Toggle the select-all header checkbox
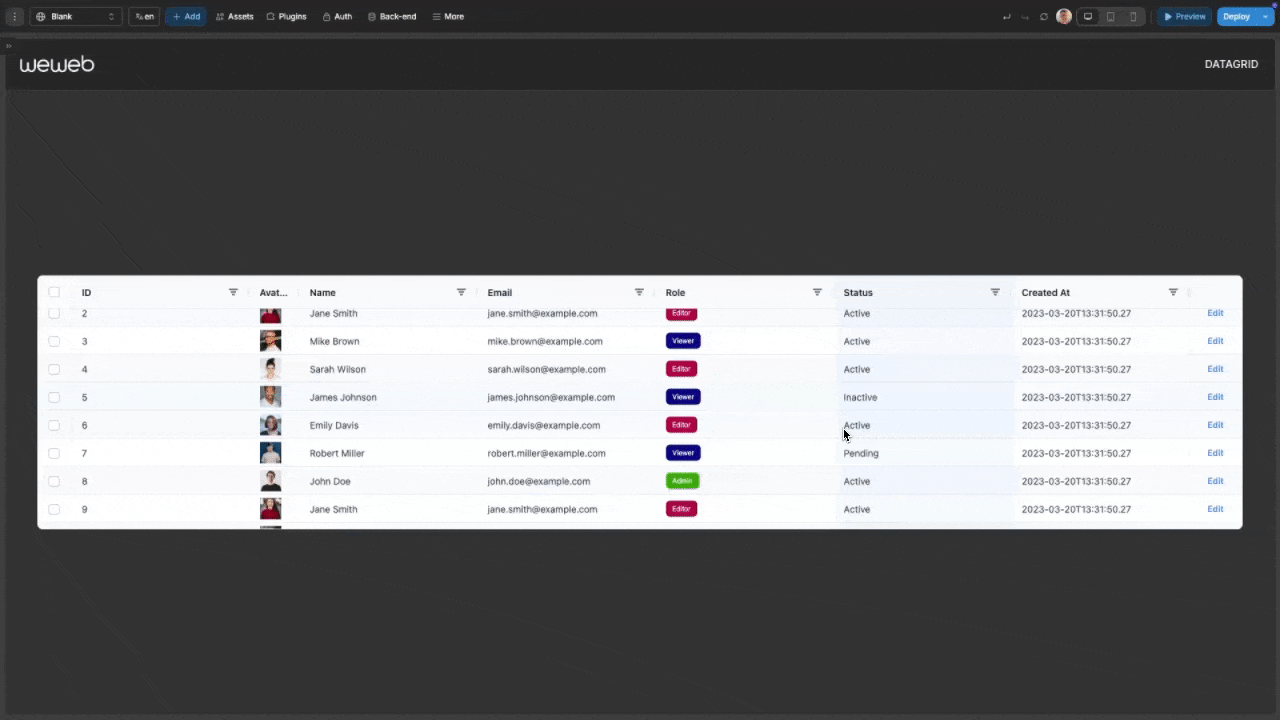This screenshot has width=1280, height=720. 54,293
